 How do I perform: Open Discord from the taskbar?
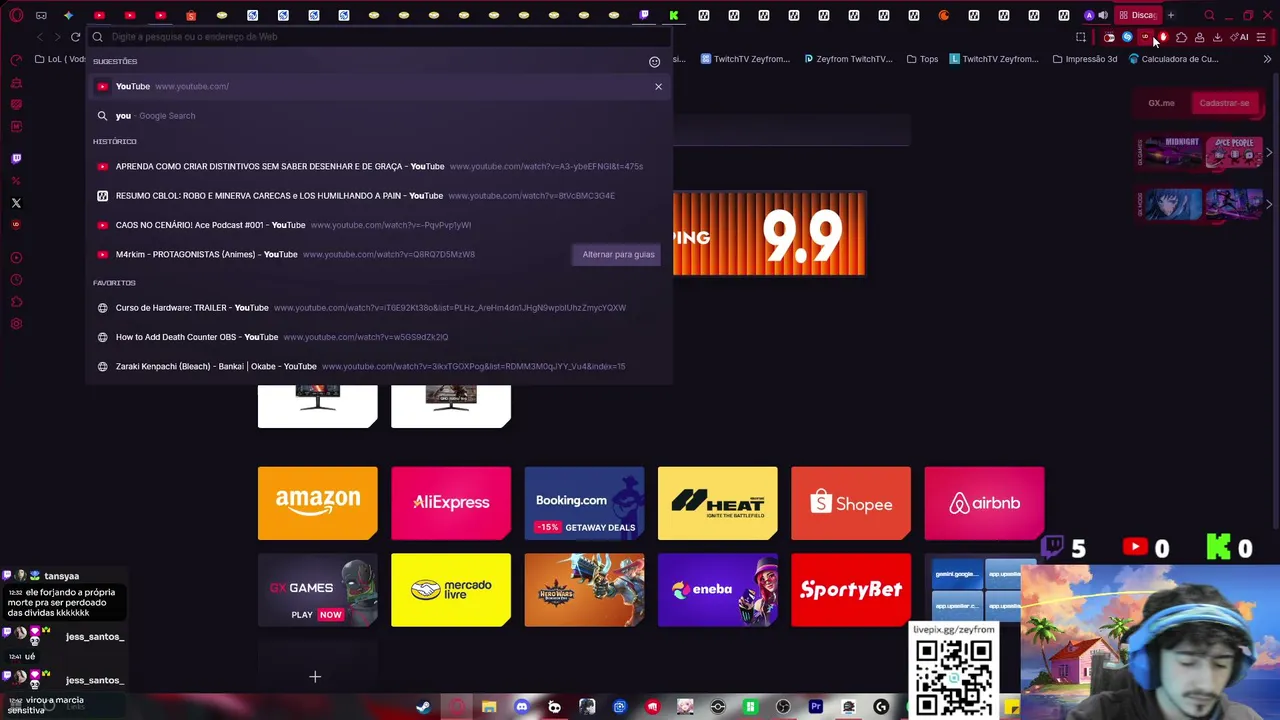[x=521, y=707]
